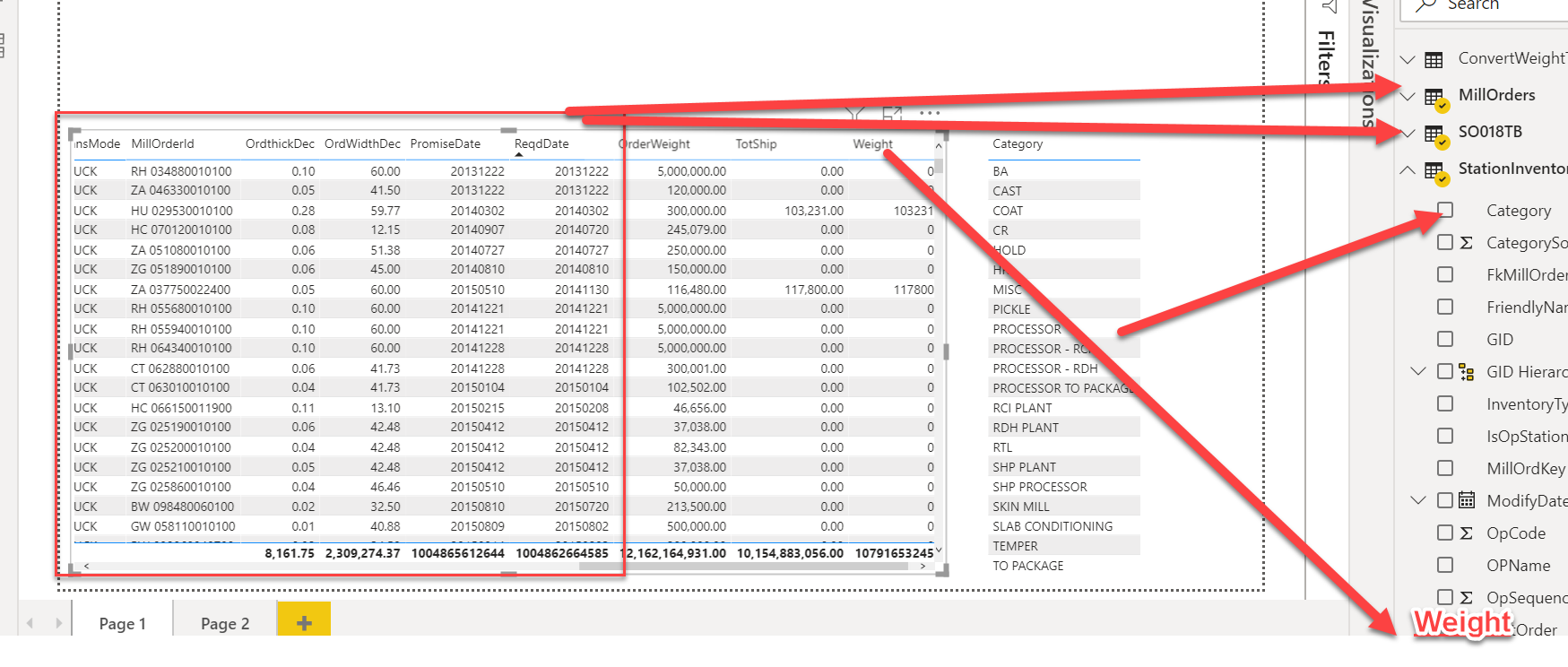1568x667 pixels.
Task: Tick the OPName field checkbox
Action: point(1445,565)
